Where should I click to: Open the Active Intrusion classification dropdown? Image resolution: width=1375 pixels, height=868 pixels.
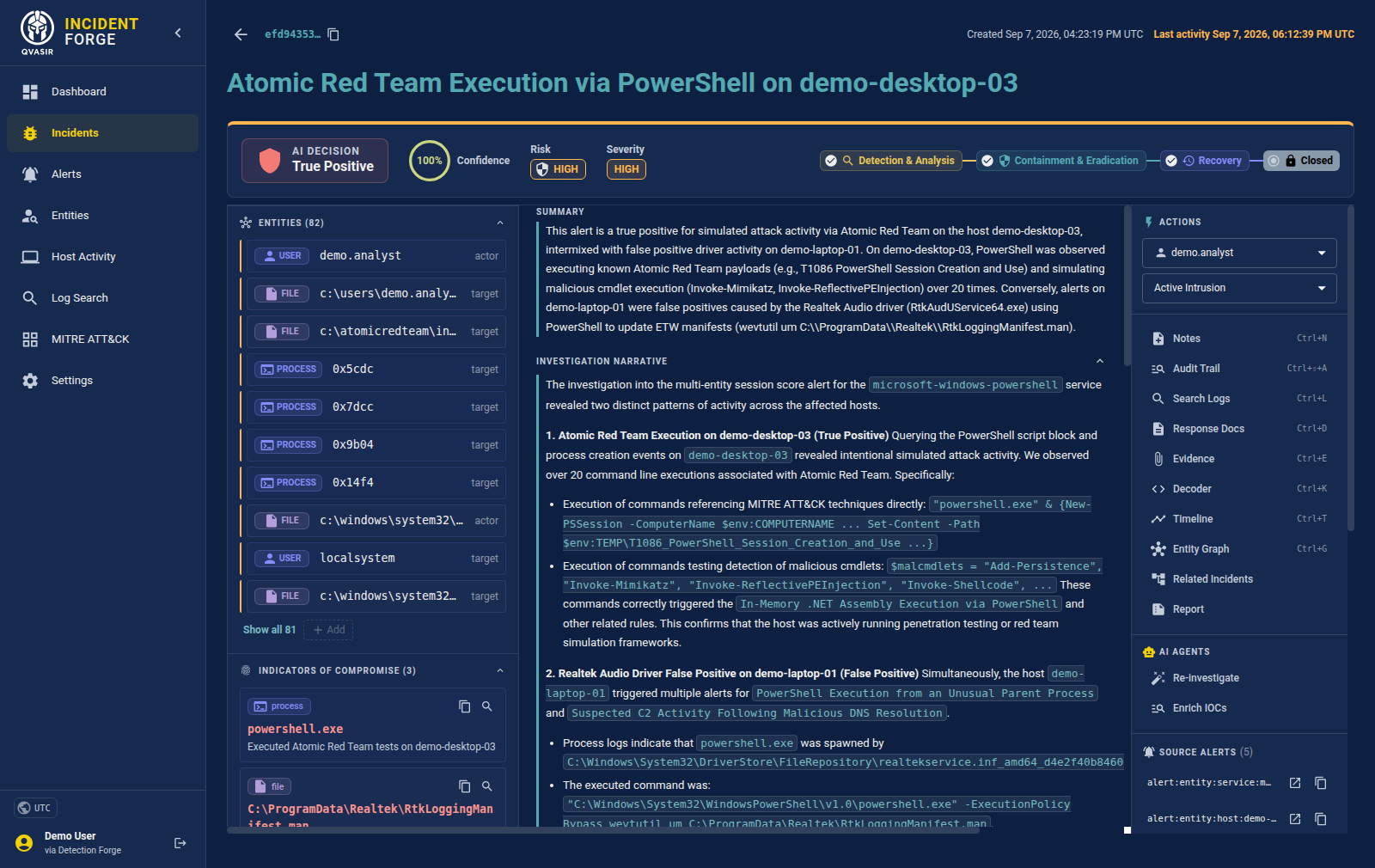click(1239, 288)
